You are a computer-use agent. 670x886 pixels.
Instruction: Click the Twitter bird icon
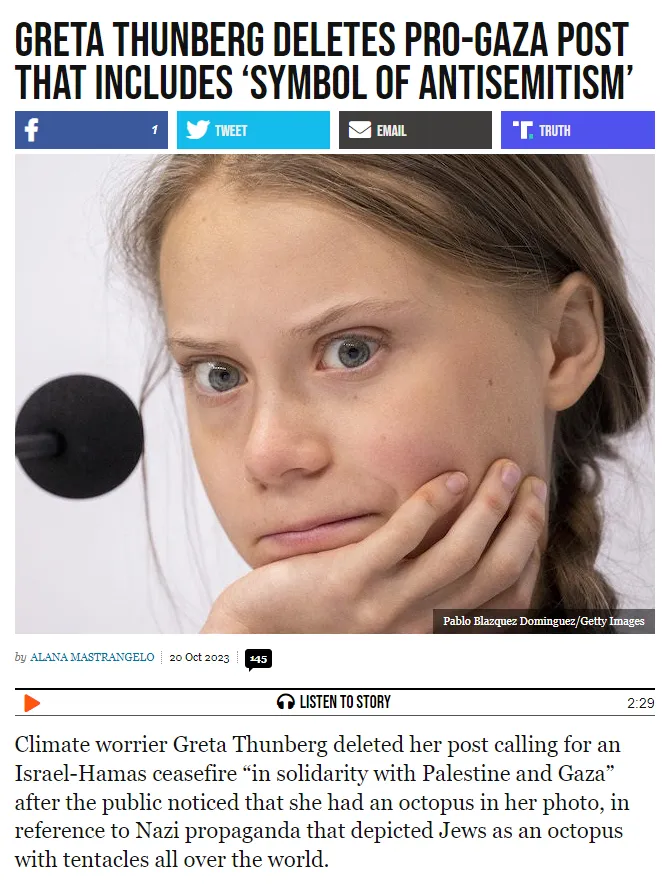point(198,130)
